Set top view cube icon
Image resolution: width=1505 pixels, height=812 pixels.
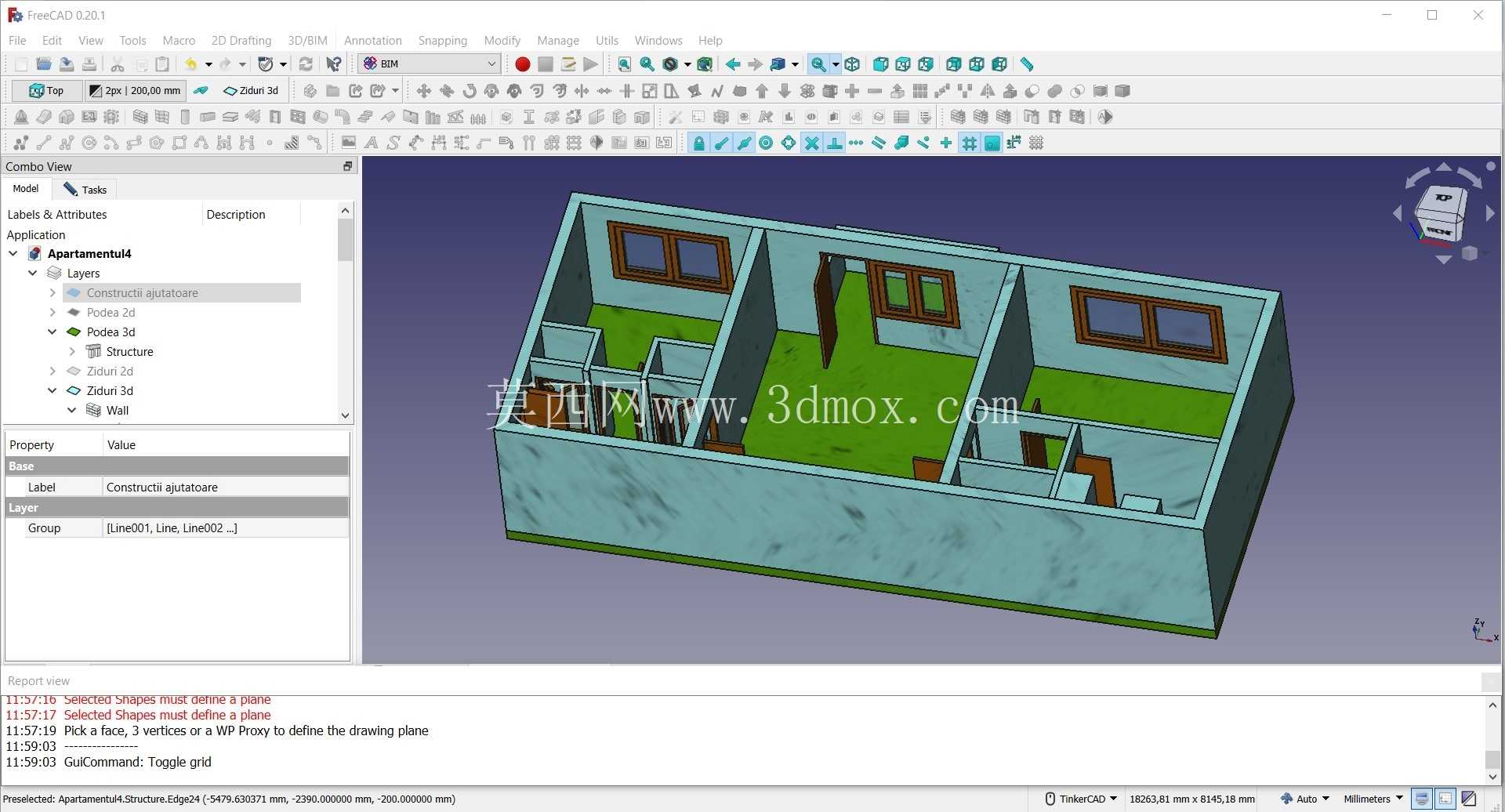click(903, 64)
